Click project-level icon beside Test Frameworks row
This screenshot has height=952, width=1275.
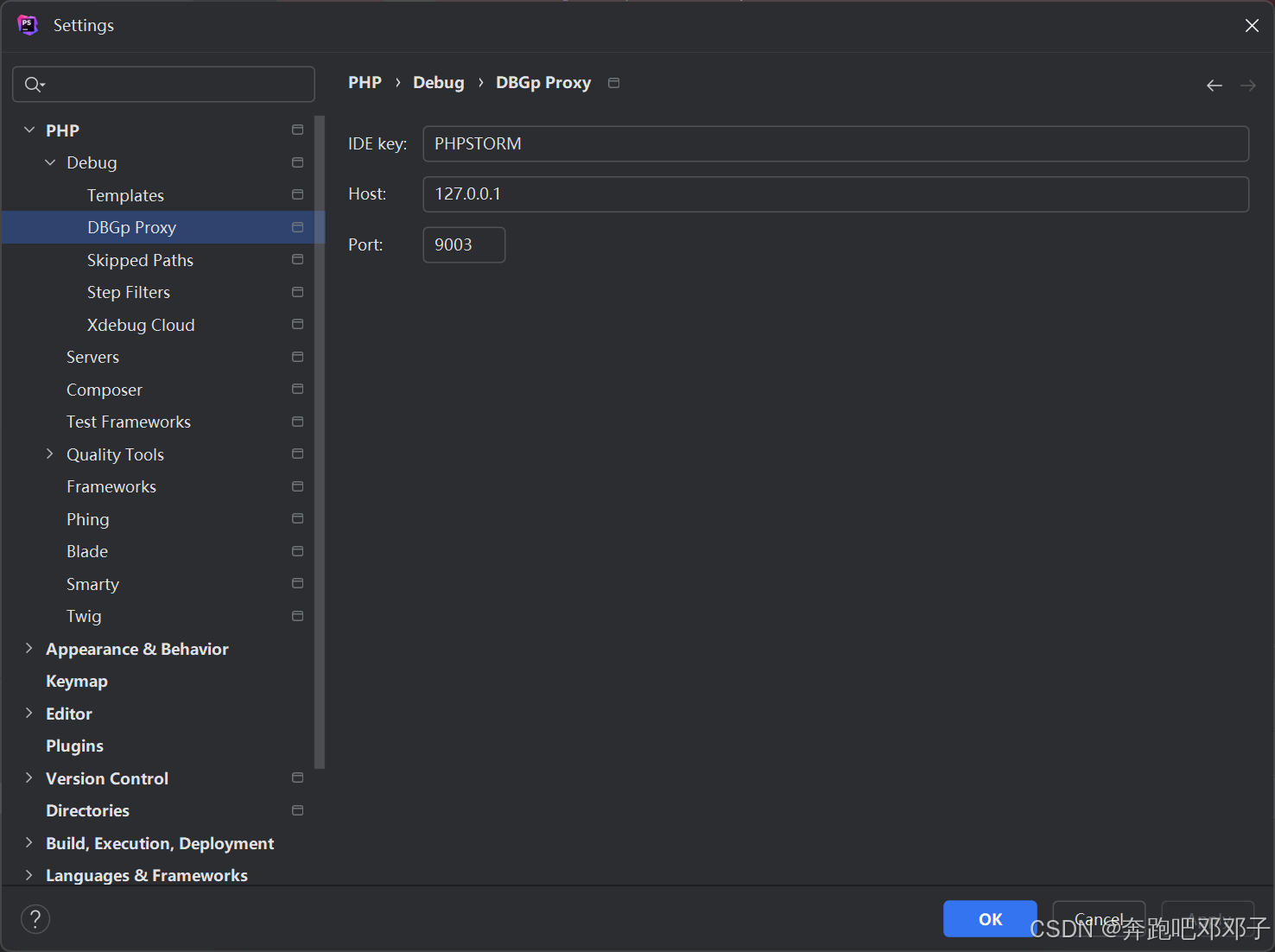coord(298,422)
